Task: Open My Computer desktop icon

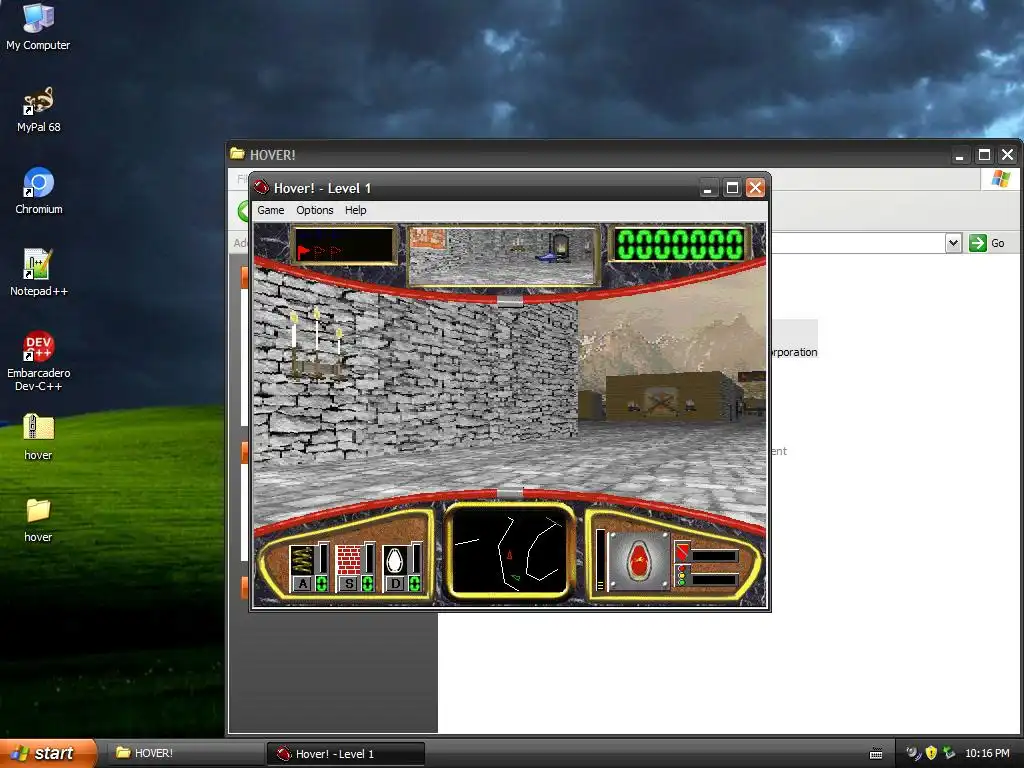Action: (x=38, y=27)
